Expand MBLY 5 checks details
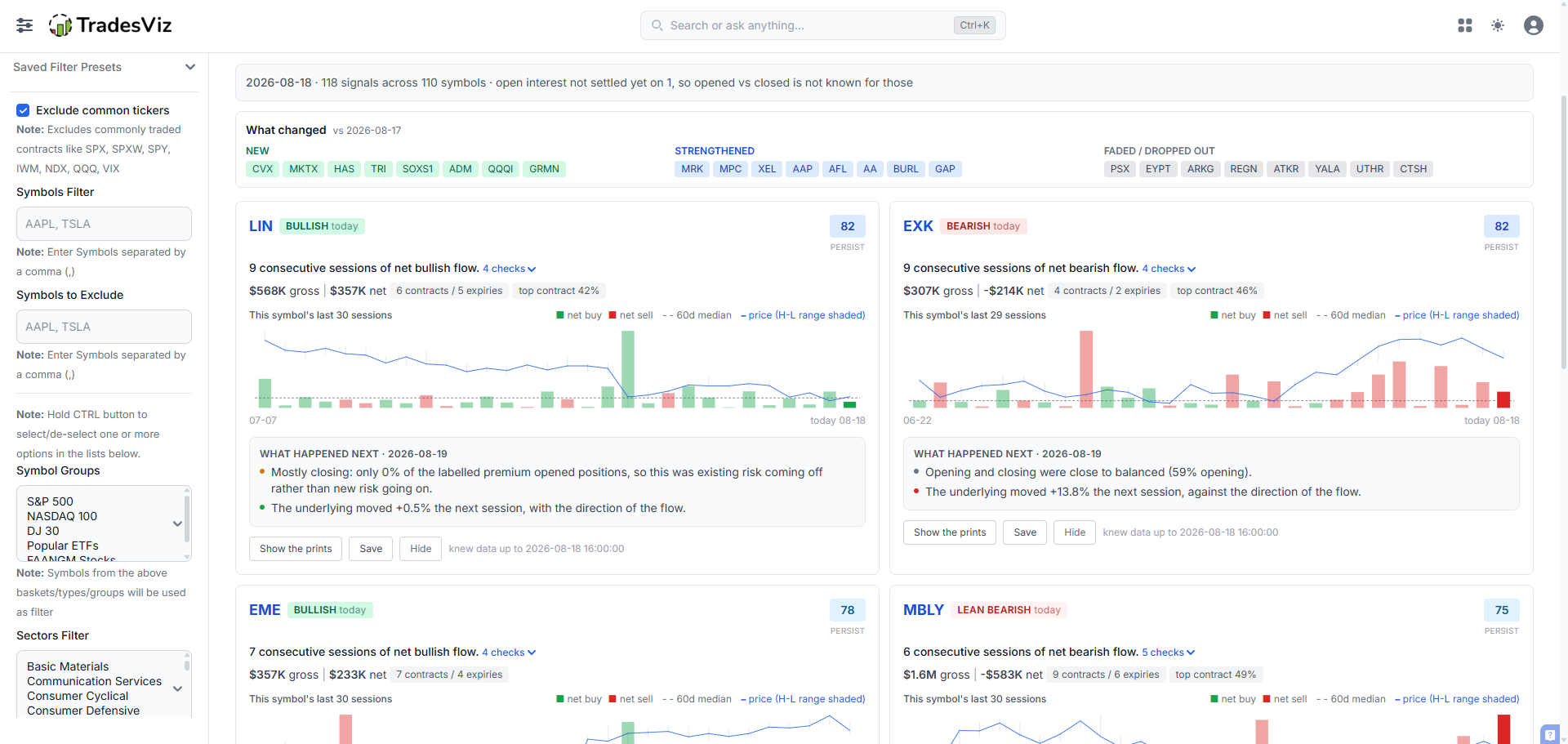Image resolution: width=1568 pixels, height=744 pixels. coord(1169,653)
